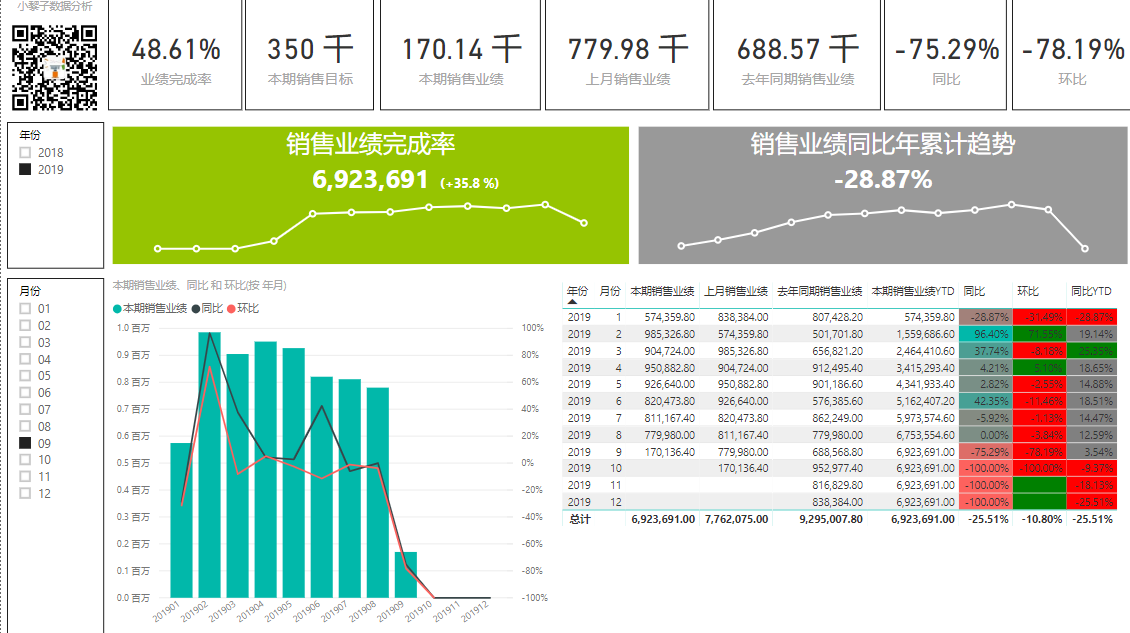Select month 11 checkbox

point(25,477)
